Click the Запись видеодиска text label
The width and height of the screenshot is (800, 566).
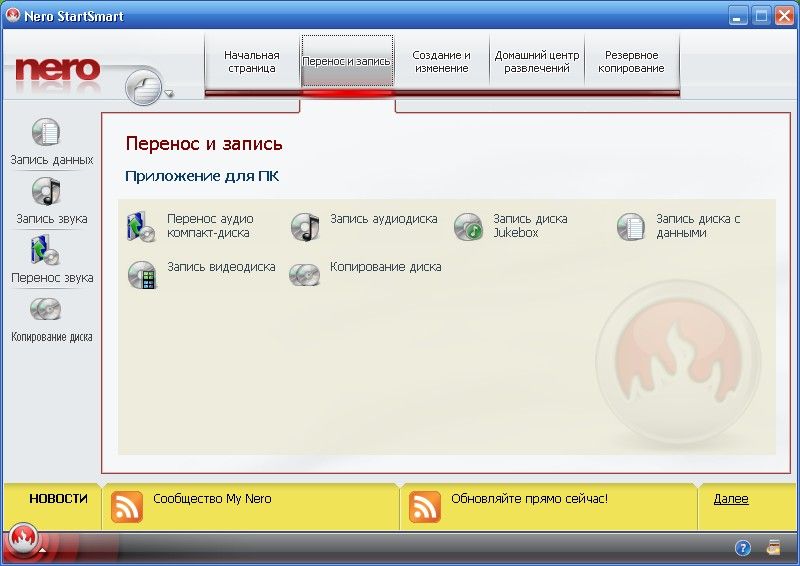pos(221,267)
